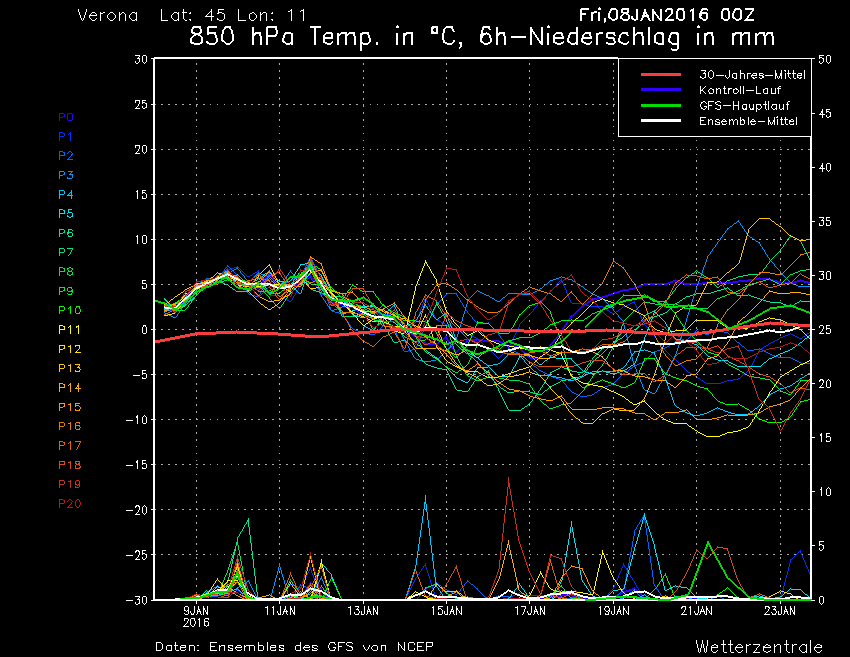The height and width of the screenshot is (657, 850).
Task: Click the white Ensemble-Mittel legend line
Action: (x=654, y=121)
